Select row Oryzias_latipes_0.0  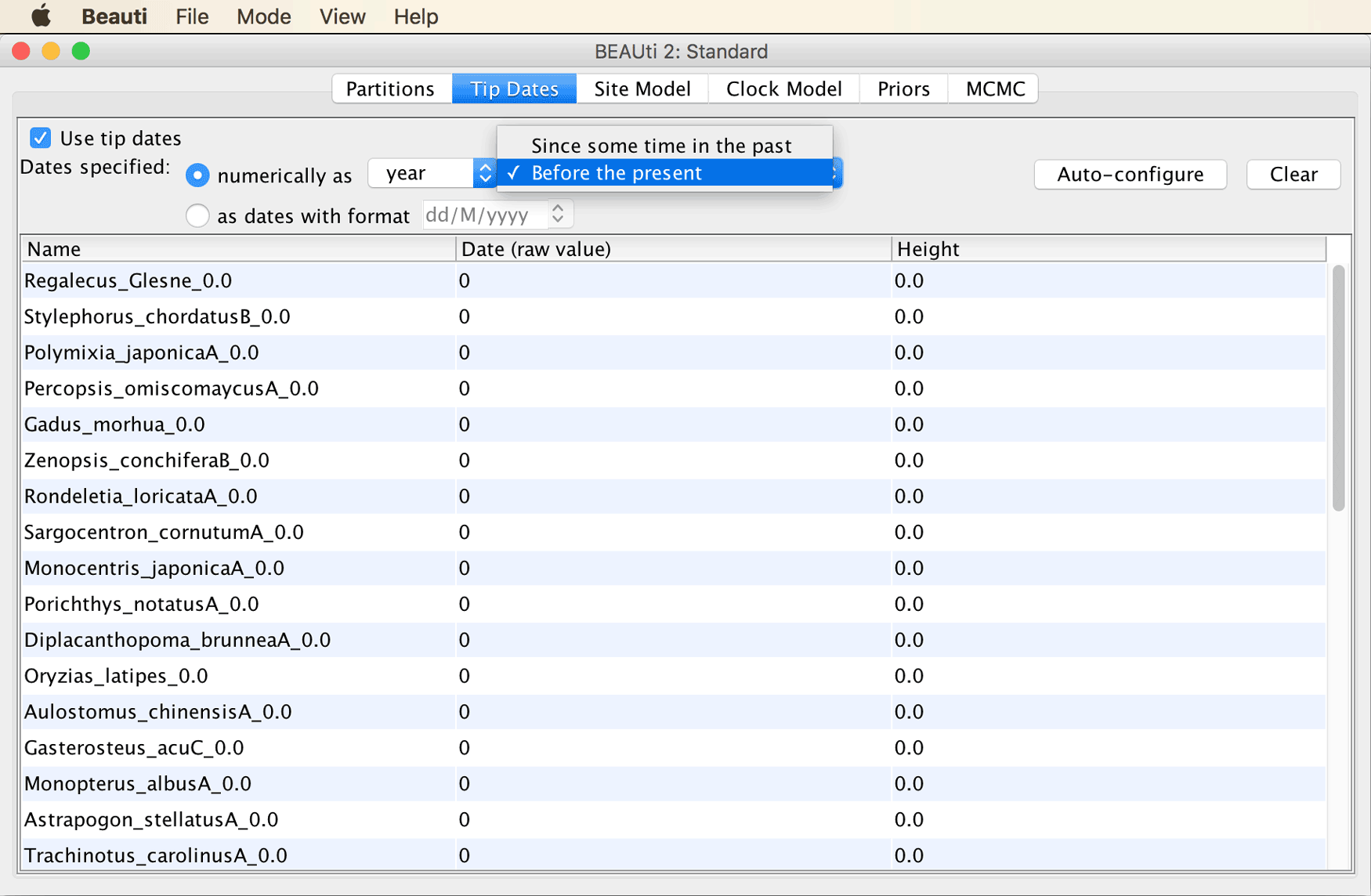(x=674, y=676)
